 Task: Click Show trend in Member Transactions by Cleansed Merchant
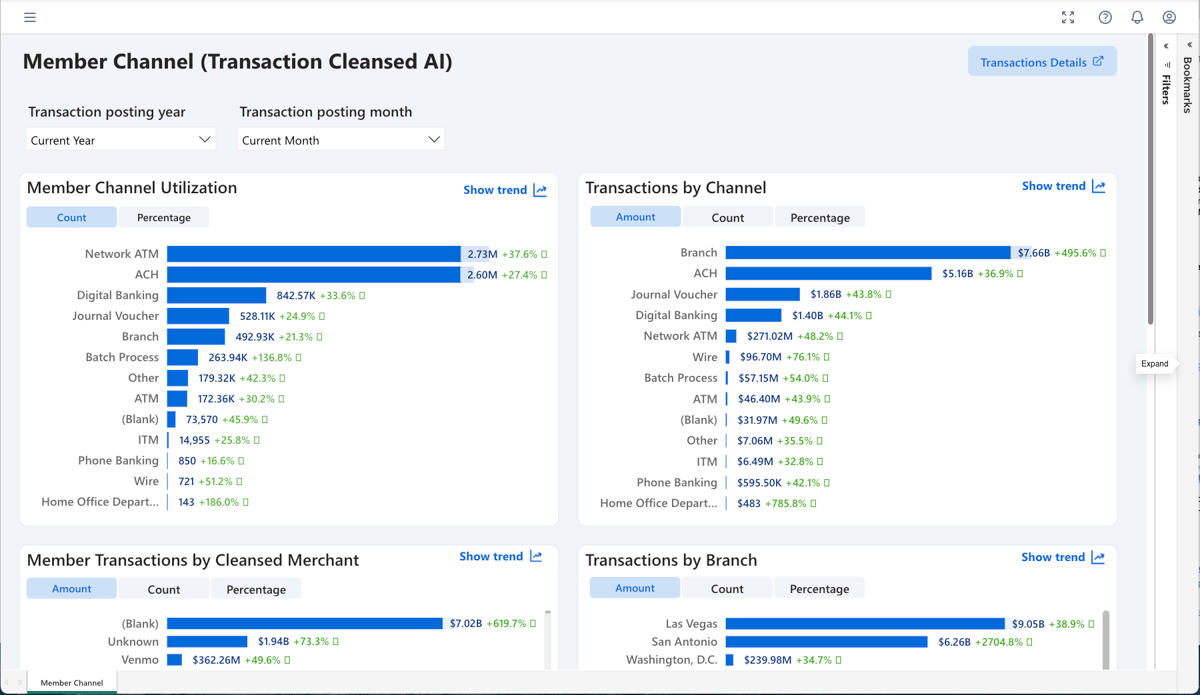point(500,557)
